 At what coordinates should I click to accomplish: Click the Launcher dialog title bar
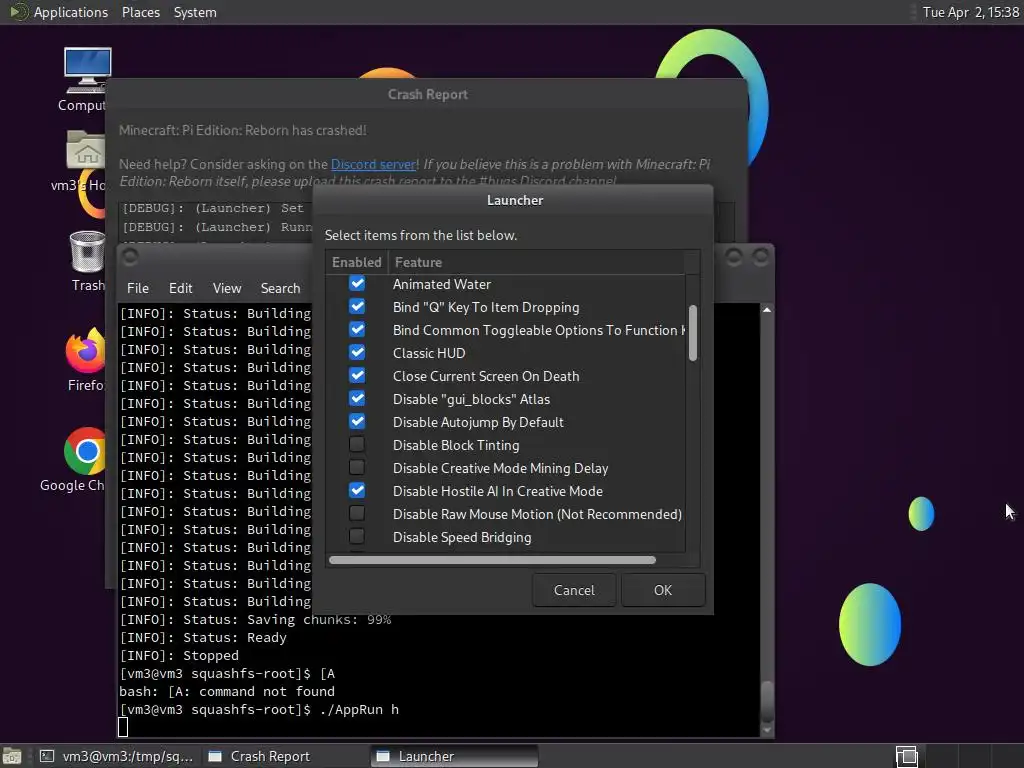click(515, 200)
